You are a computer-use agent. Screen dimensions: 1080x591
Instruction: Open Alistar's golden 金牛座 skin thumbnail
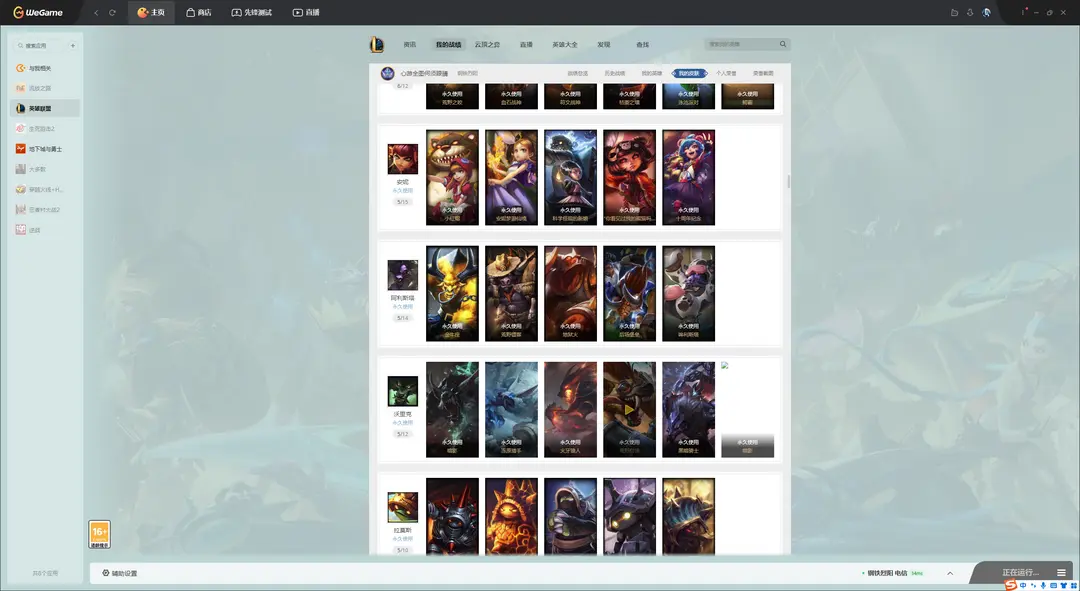pos(452,293)
